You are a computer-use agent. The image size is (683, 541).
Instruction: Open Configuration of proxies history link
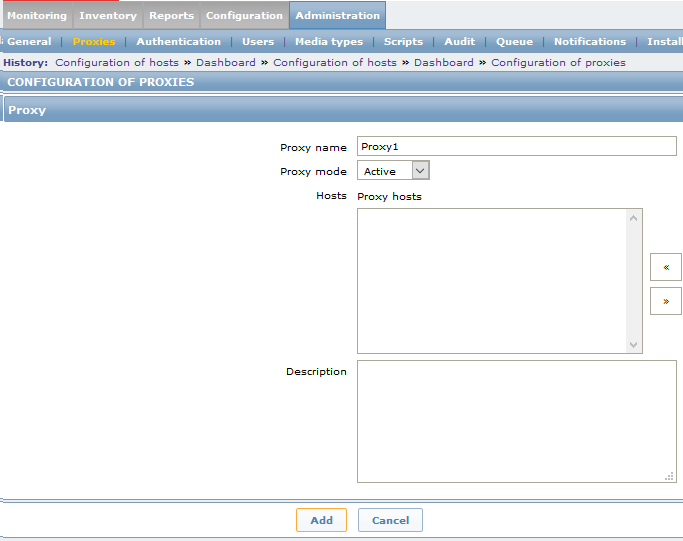pos(558,62)
